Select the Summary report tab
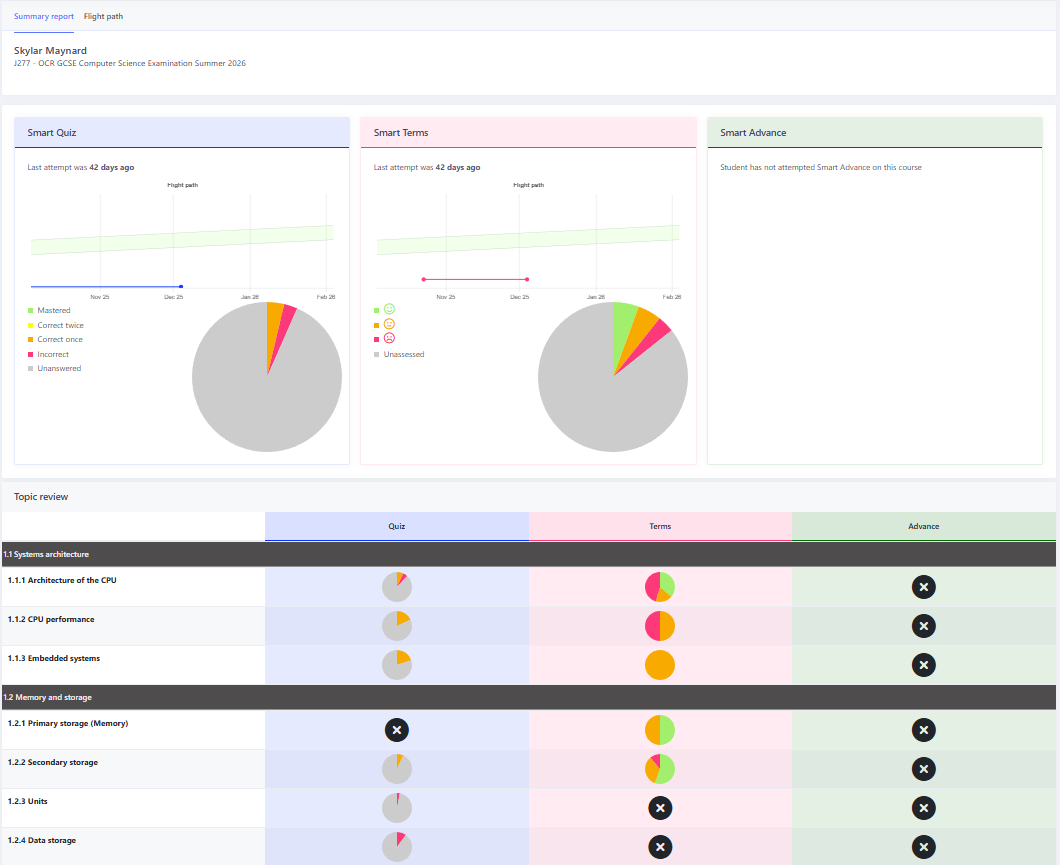 click(x=43, y=16)
